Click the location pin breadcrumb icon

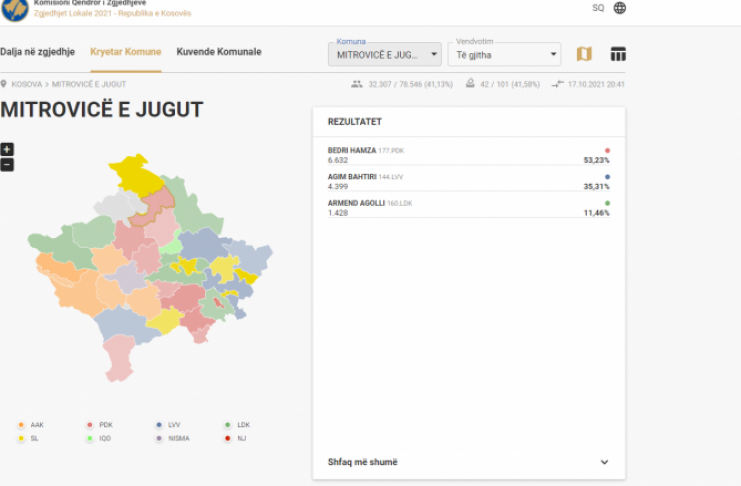pyautogui.click(x=4, y=84)
